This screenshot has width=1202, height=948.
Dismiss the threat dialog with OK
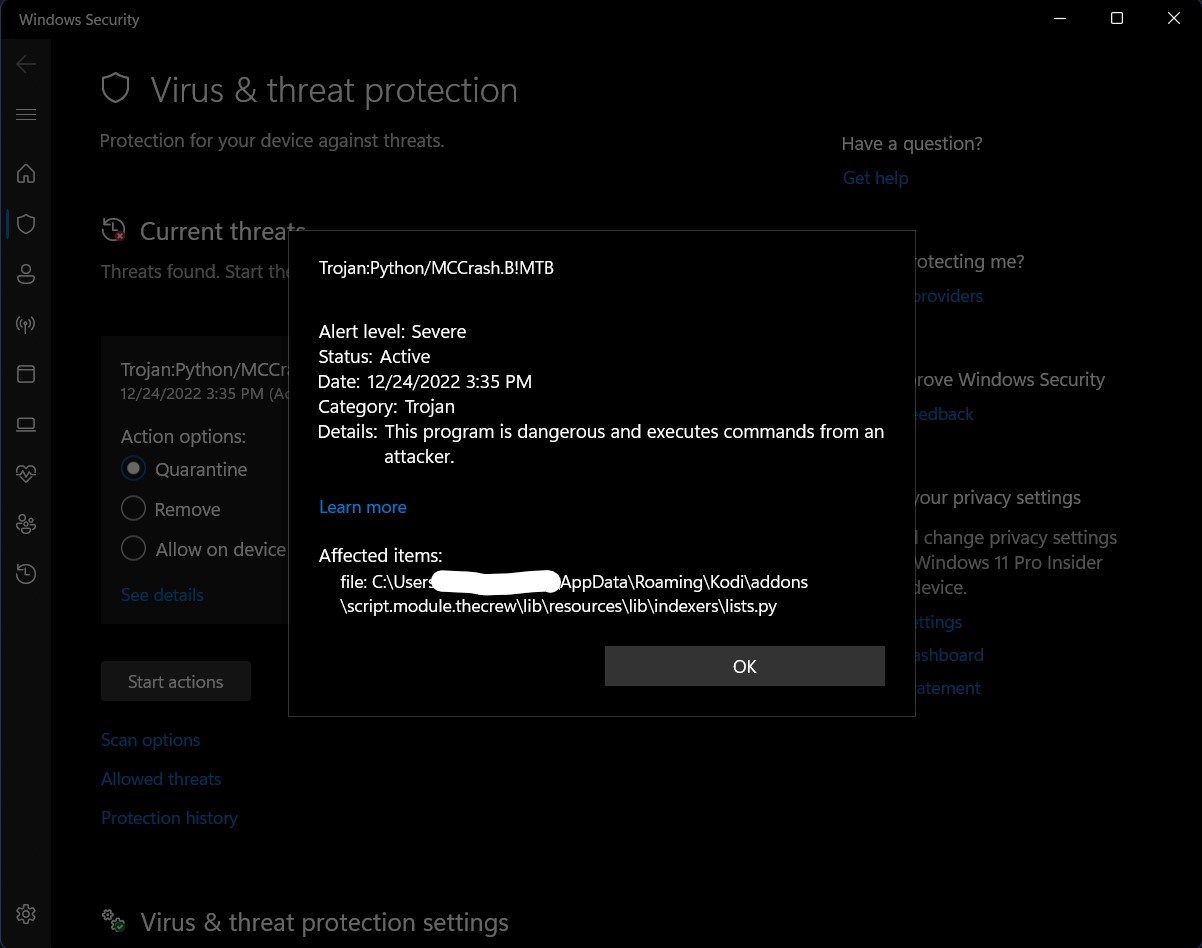(x=744, y=666)
